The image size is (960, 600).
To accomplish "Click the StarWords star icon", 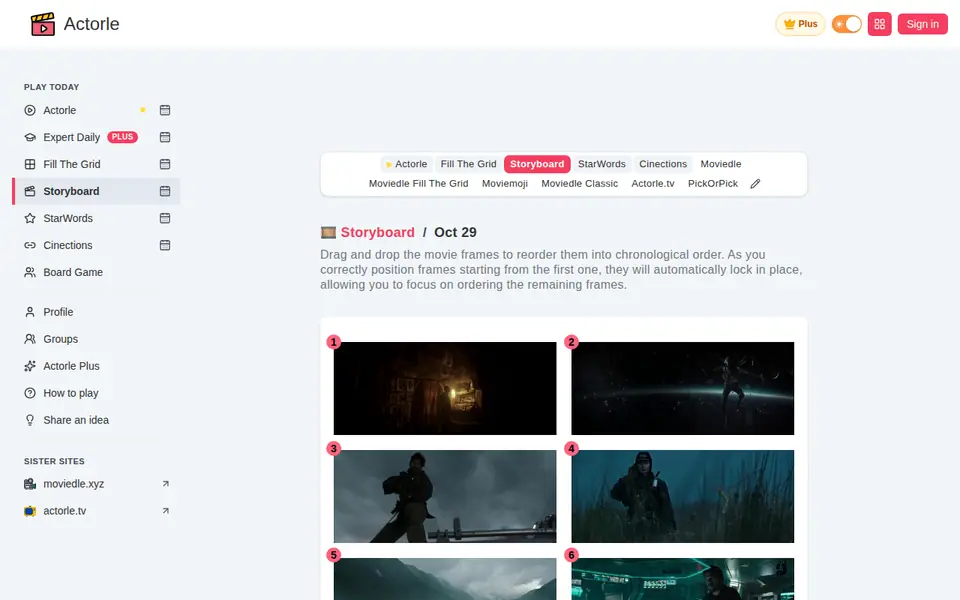I will 29,218.
